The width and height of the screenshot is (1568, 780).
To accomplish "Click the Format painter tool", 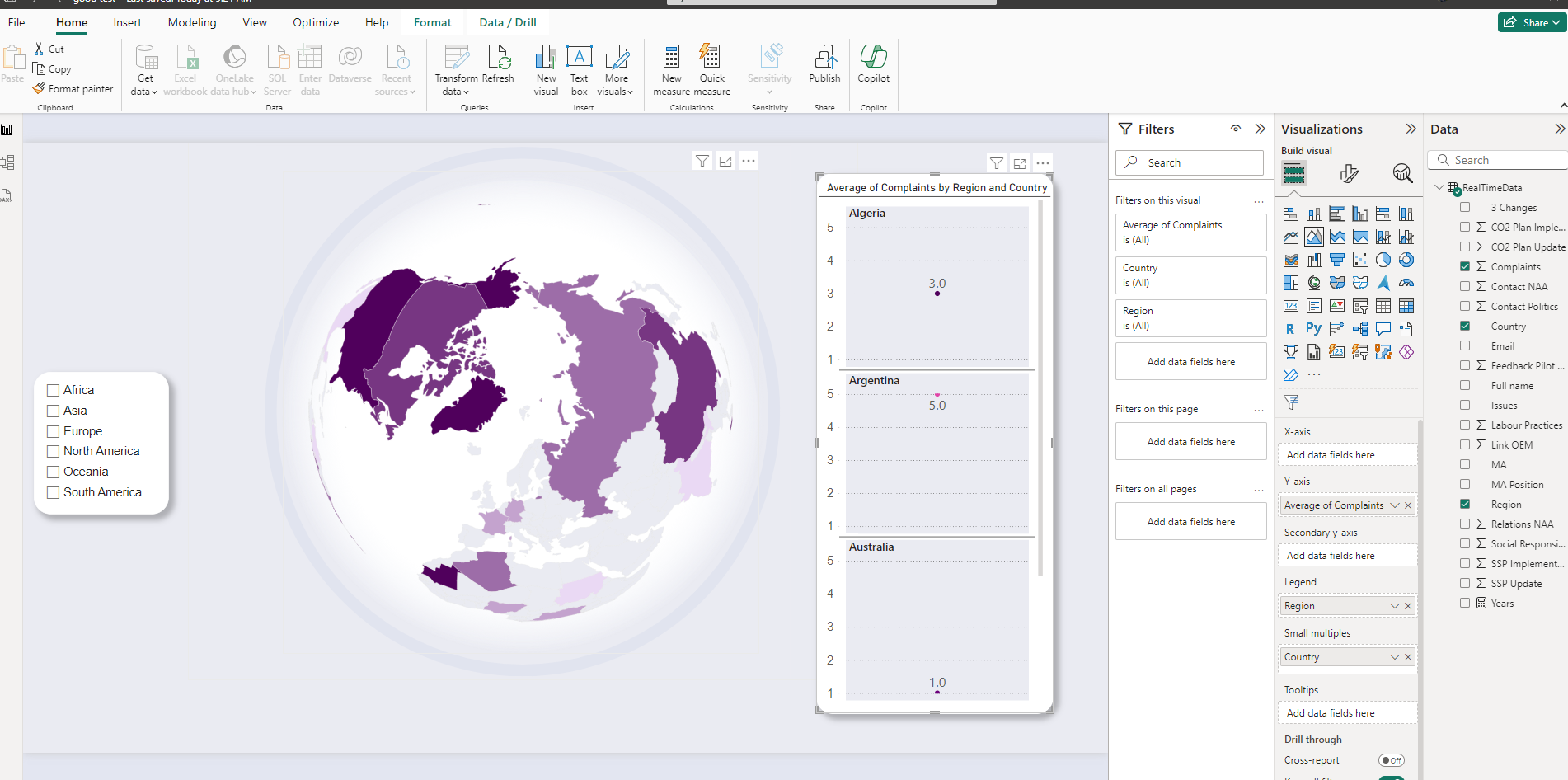I will pos(73,88).
